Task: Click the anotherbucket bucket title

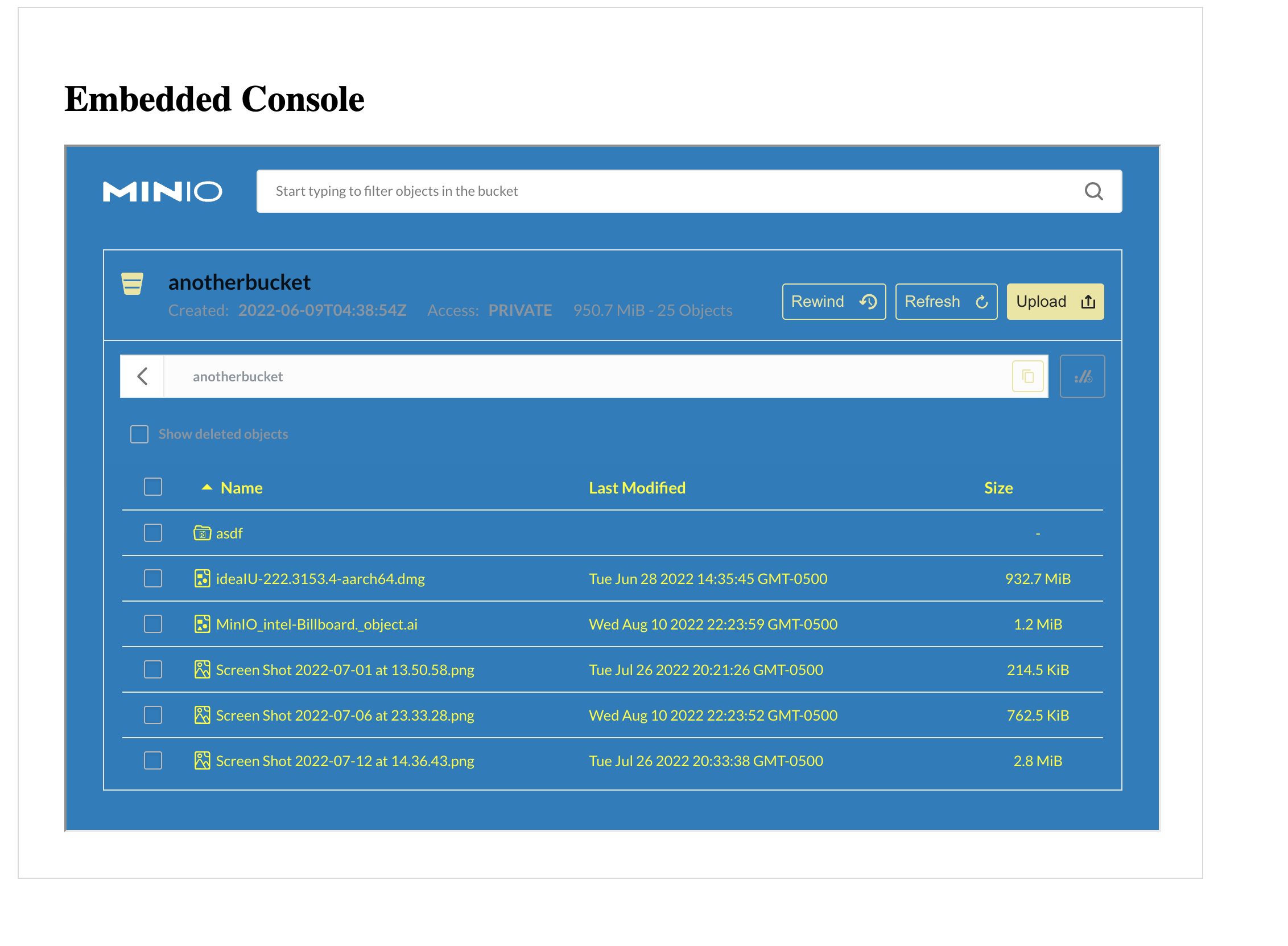Action: click(239, 282)
